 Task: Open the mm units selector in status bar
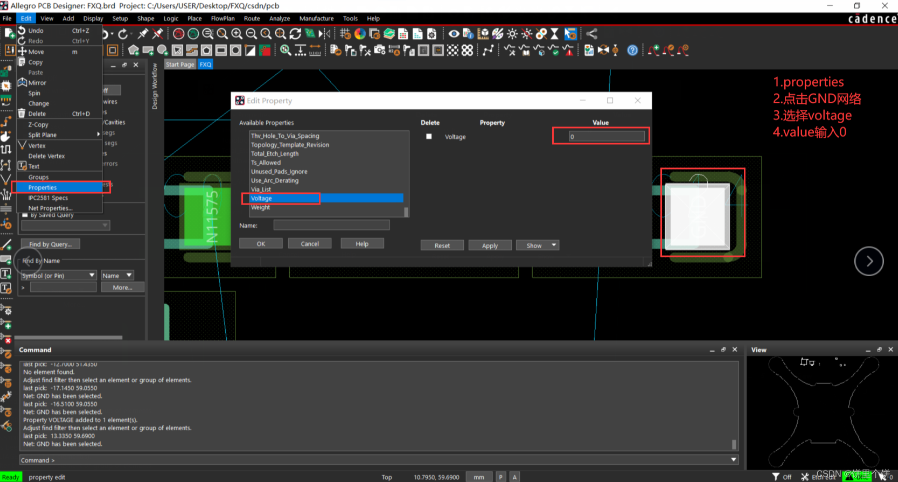tap(479, 477)
